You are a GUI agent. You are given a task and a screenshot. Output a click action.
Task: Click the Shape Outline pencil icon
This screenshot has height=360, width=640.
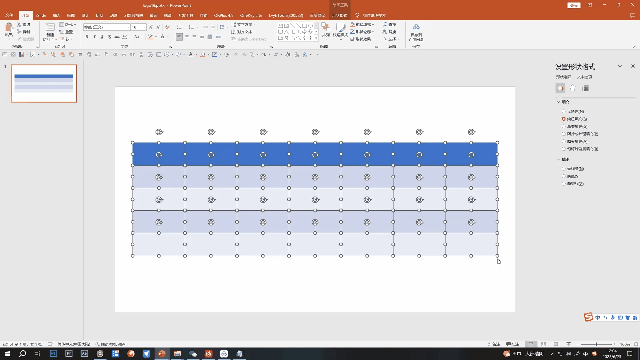[353, 31]
